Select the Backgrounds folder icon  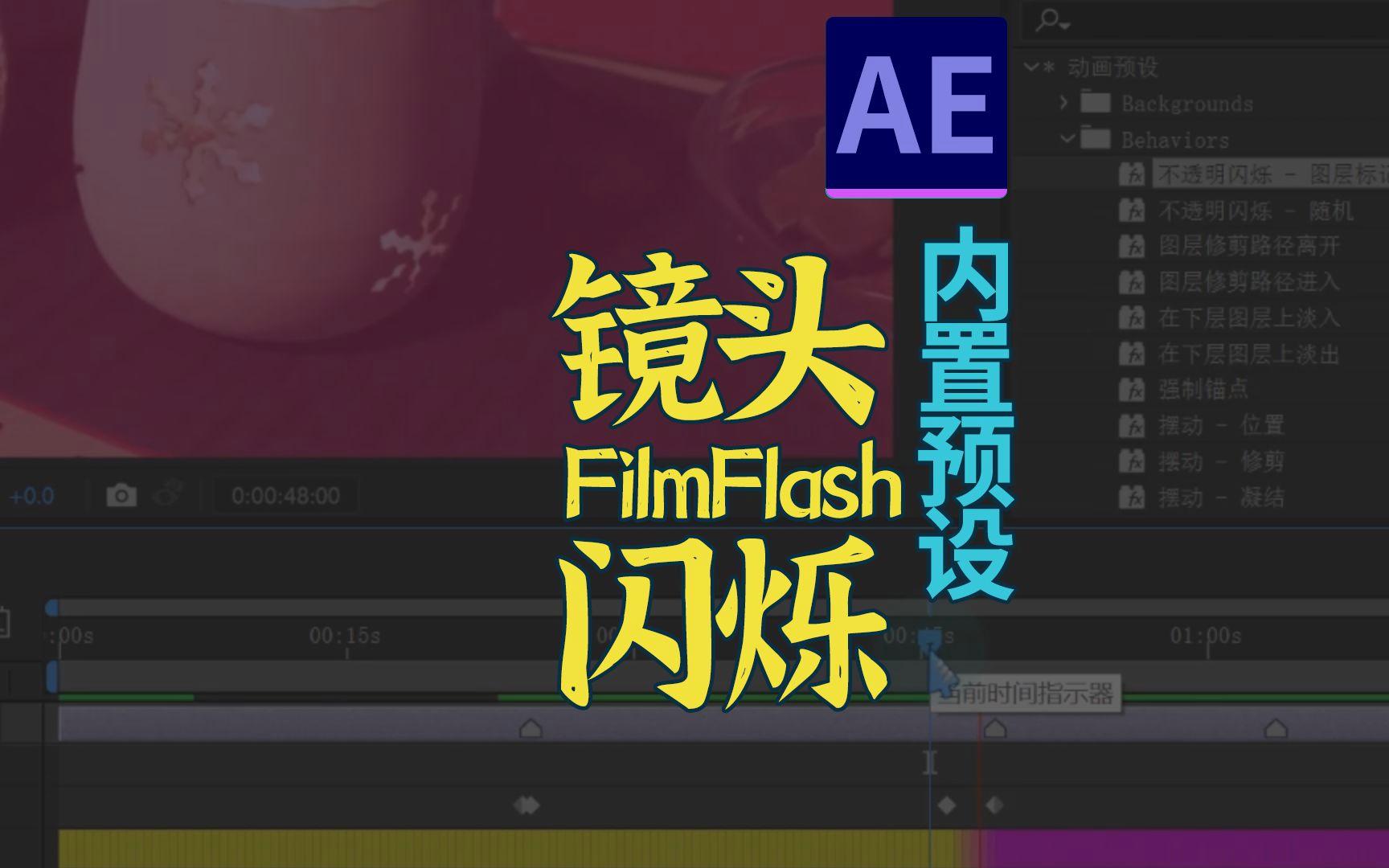pos(1095,103)
